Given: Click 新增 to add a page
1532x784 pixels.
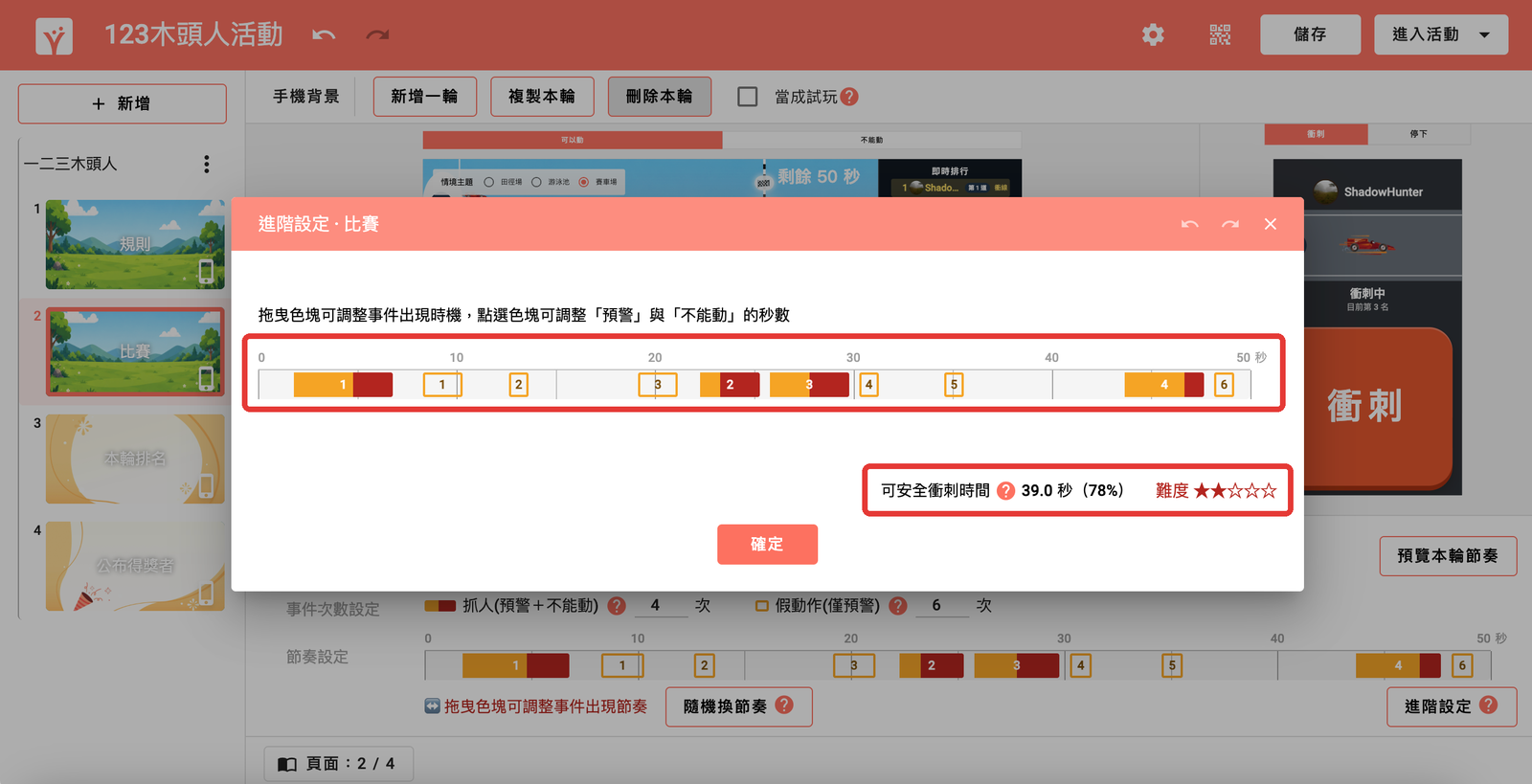Looking at the screenshot, I should point(122,103).
